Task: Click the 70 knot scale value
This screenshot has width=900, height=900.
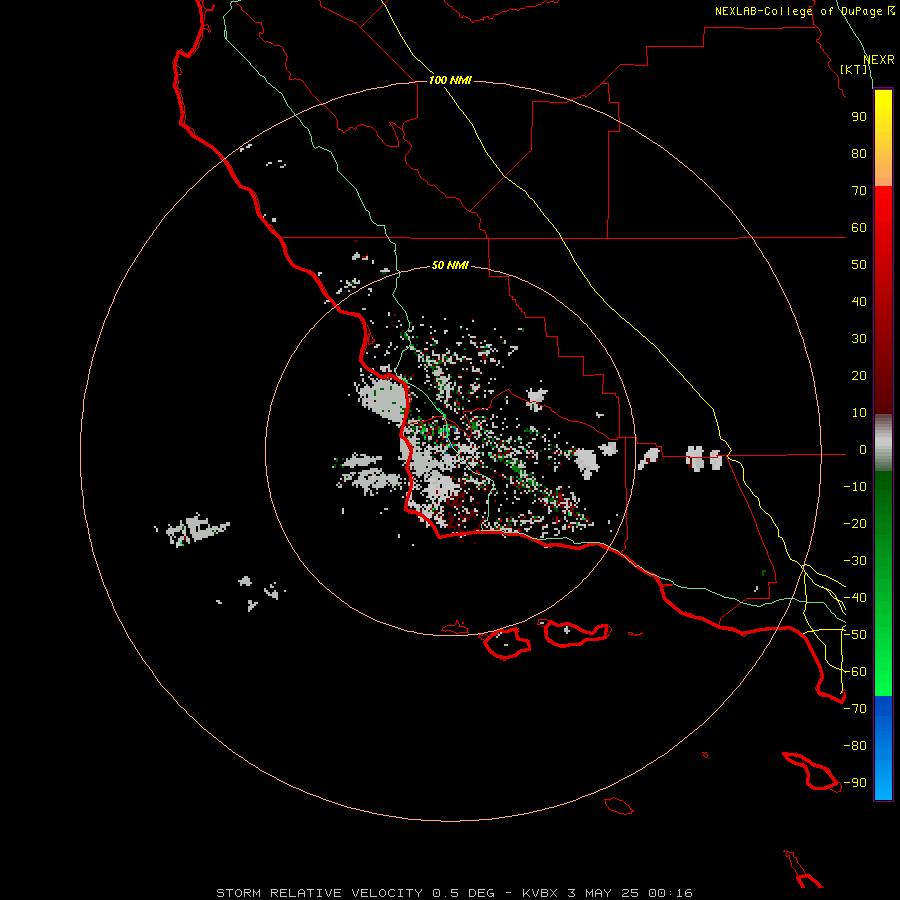Action: point(859,191)
